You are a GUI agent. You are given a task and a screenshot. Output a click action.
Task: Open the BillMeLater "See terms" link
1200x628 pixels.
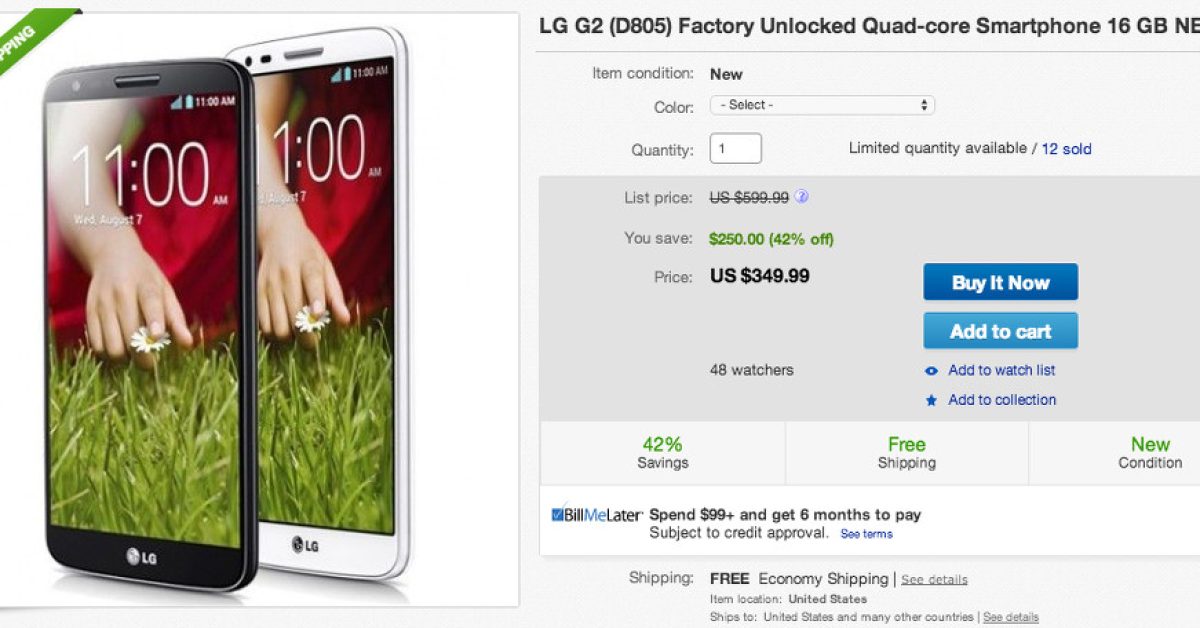(866, 534)
